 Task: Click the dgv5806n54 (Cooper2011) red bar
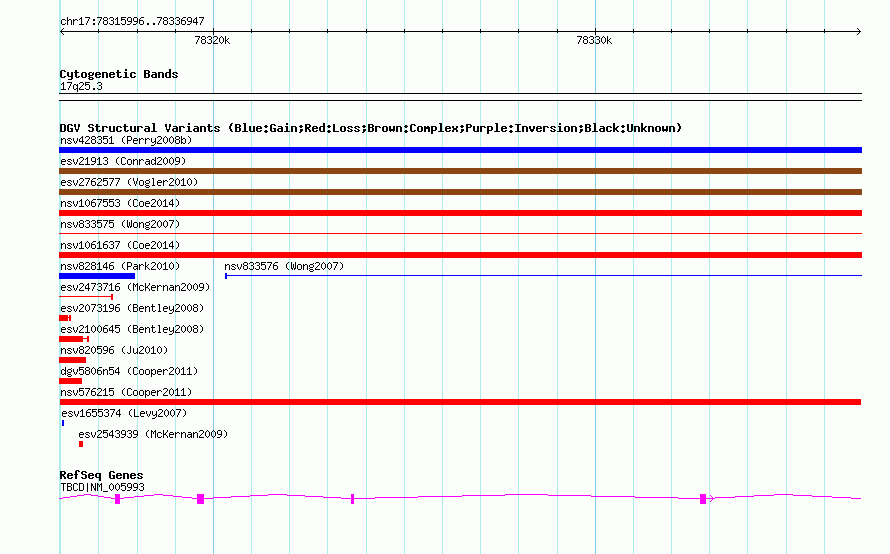[x=70, y=381]
